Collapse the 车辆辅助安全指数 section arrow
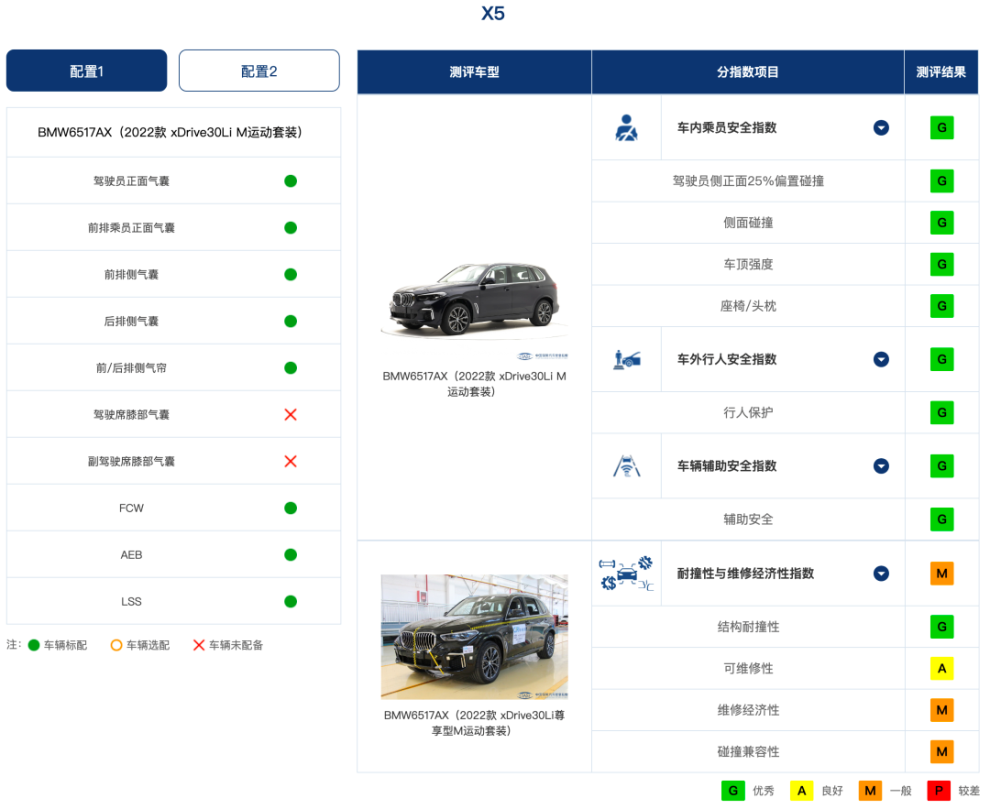Screen dimensions: 990x809 click(881, 466)
